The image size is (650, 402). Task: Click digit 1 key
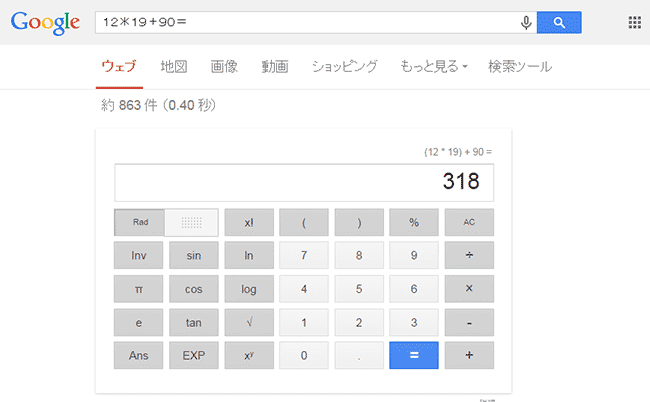(304, 322)
